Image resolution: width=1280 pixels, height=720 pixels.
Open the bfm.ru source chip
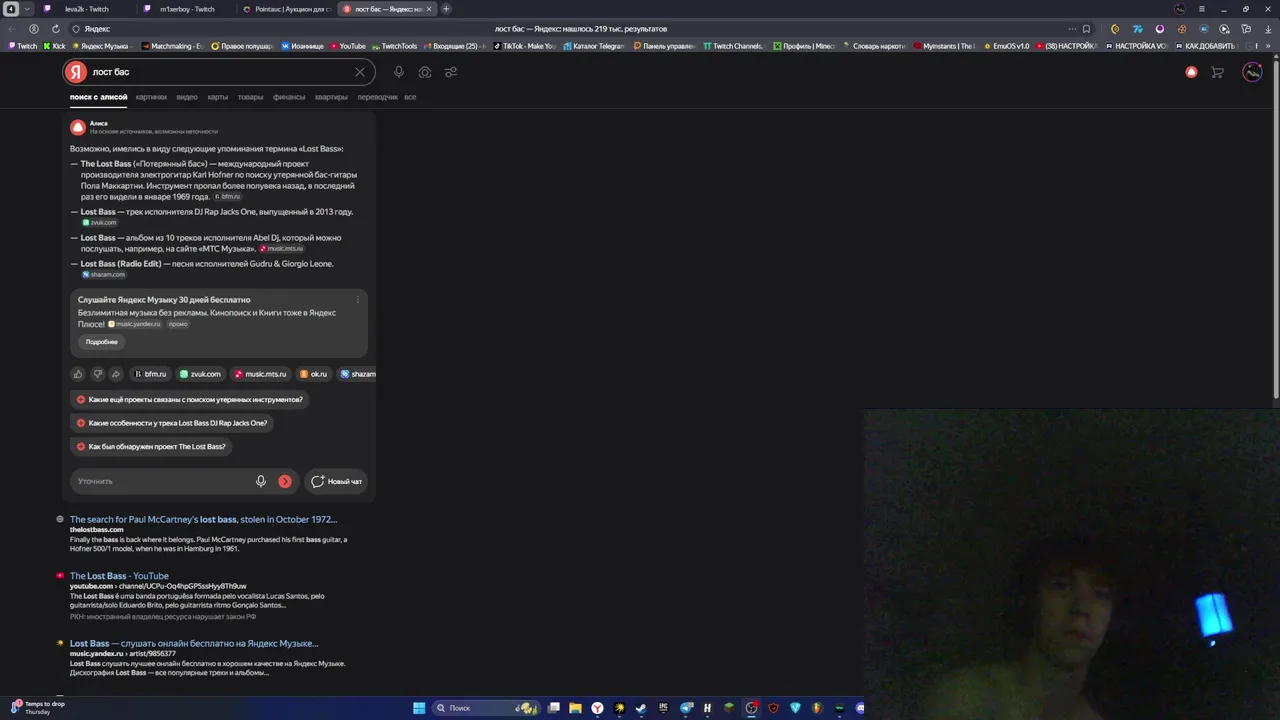(x=150, y=374)
